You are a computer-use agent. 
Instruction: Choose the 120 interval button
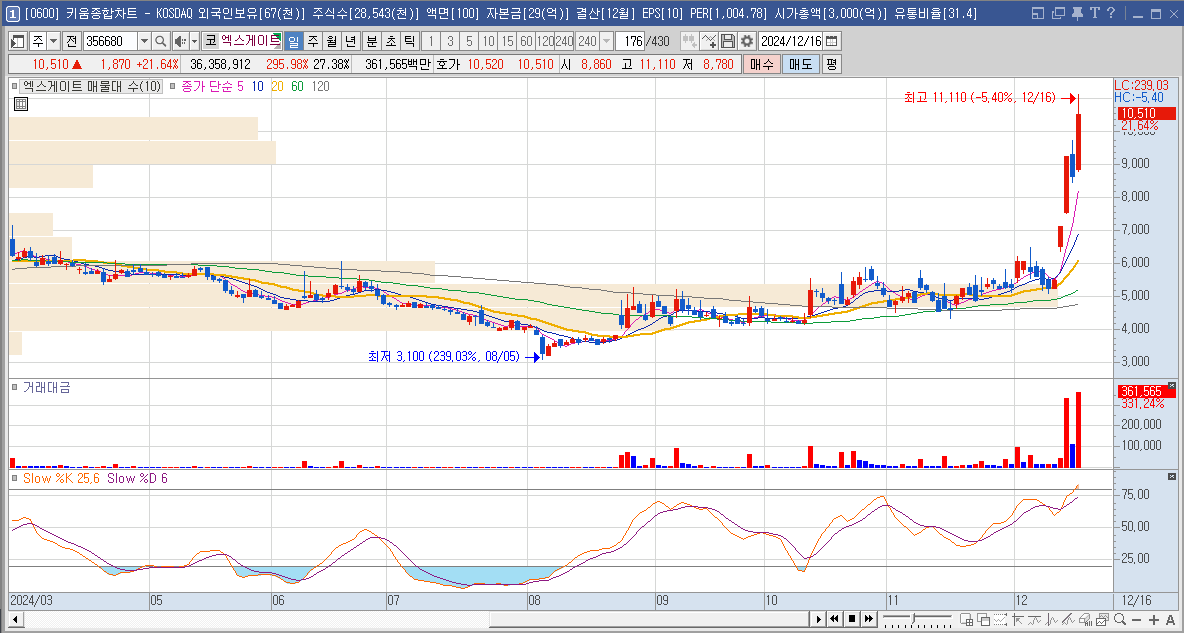tap(545, 41)
